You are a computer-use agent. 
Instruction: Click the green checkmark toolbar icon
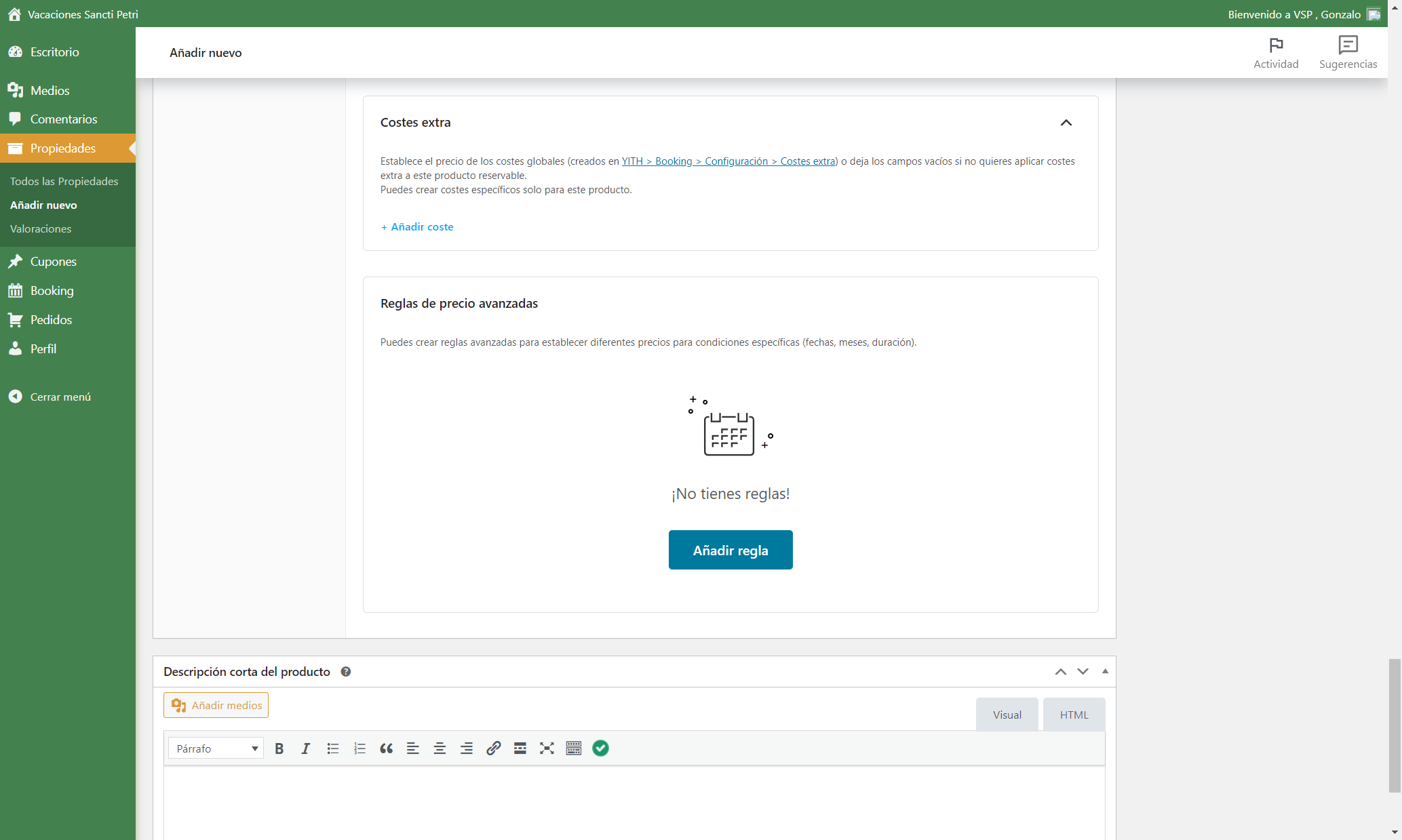click(x=600, y=748)
